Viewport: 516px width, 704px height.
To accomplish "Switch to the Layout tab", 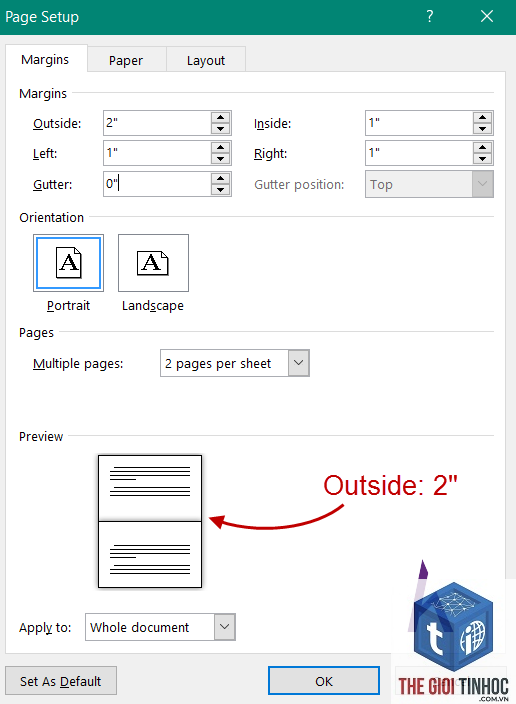I will 206,60.
